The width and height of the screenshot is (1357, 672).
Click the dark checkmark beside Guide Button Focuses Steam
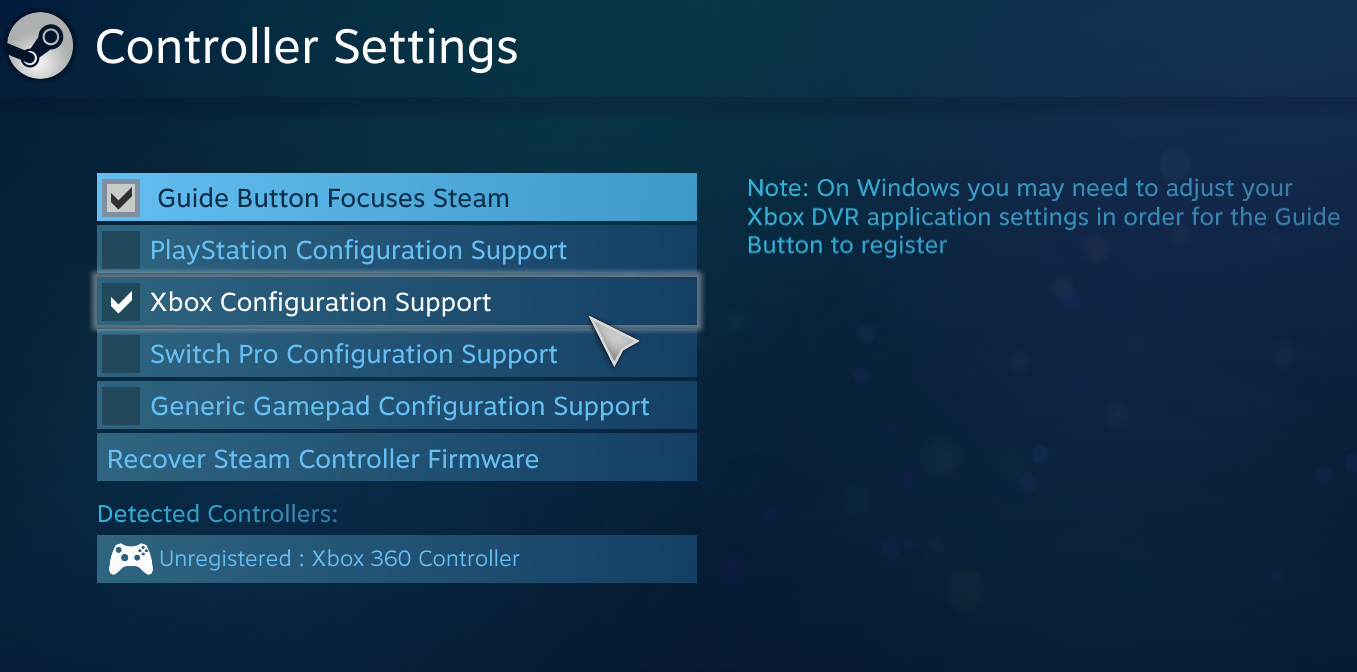coord(121,198)
